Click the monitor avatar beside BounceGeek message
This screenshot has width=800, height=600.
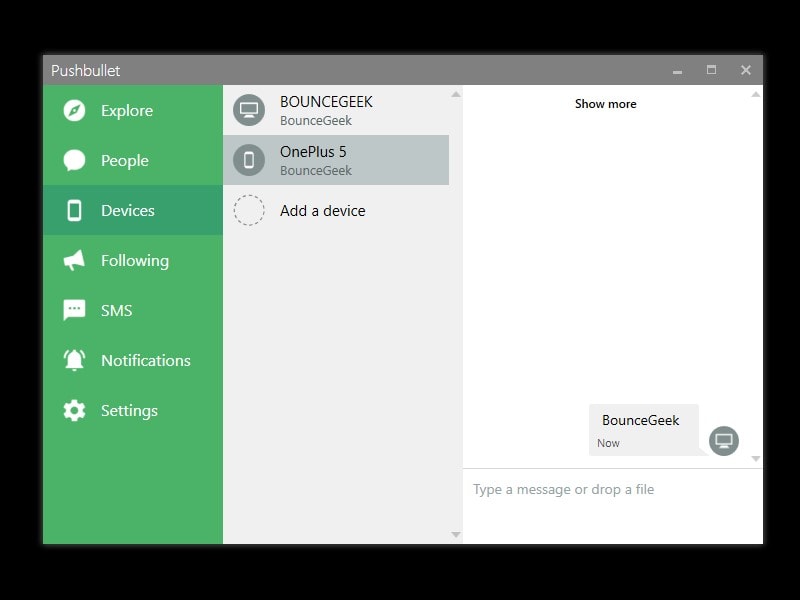point(724,441)
